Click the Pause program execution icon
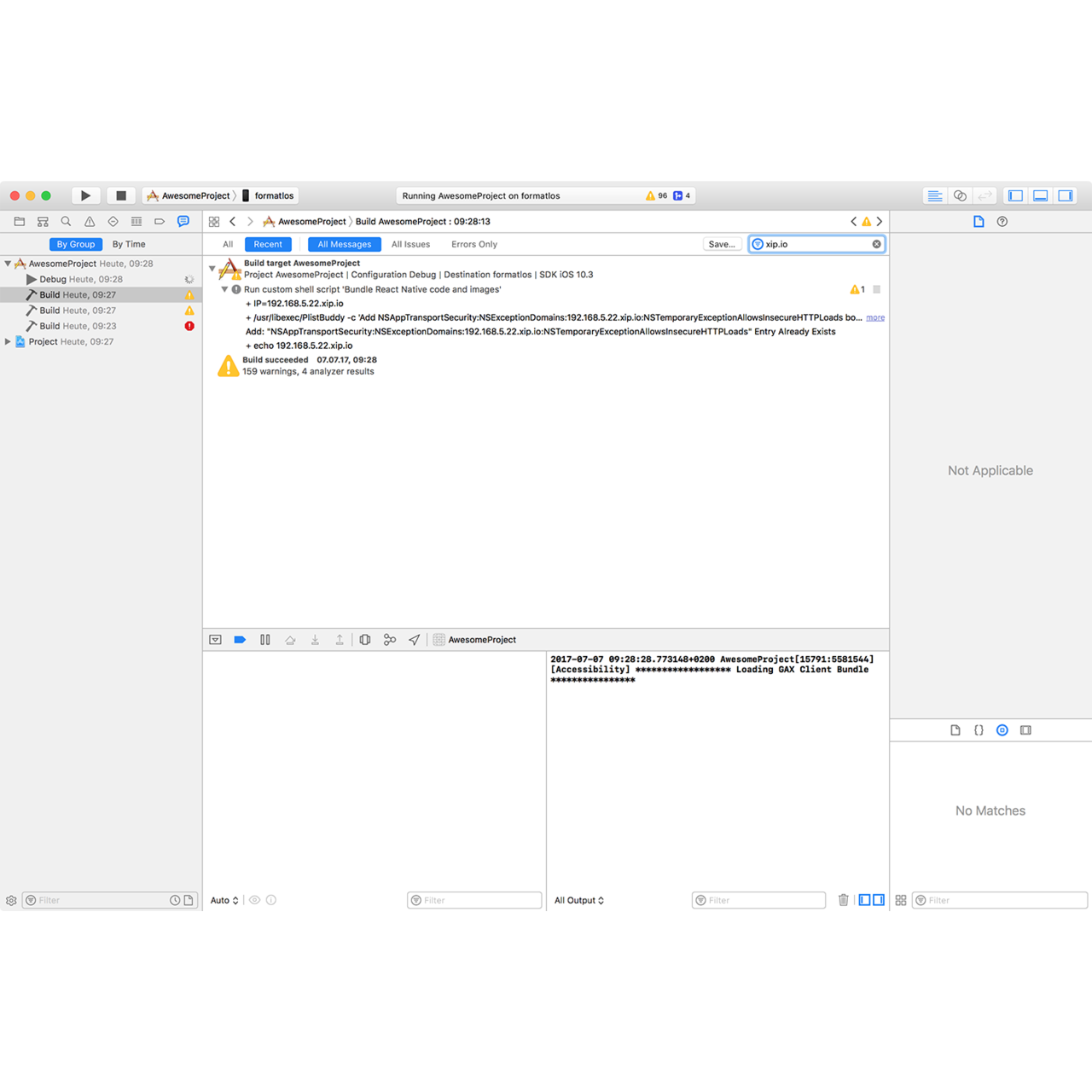This screenshot has width=1092, height=1092. pyautogui.click(x=265, y=640)
